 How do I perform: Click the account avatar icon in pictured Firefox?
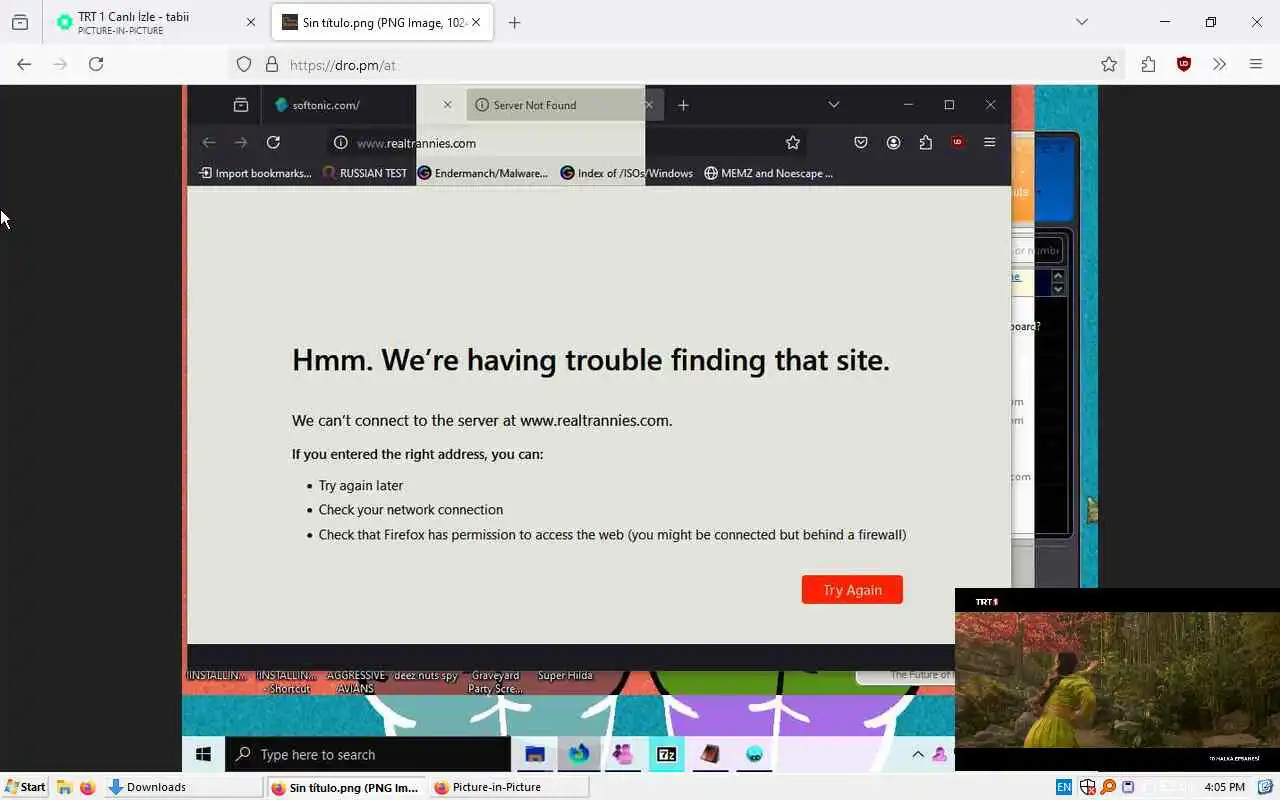[x=893, y=143]
